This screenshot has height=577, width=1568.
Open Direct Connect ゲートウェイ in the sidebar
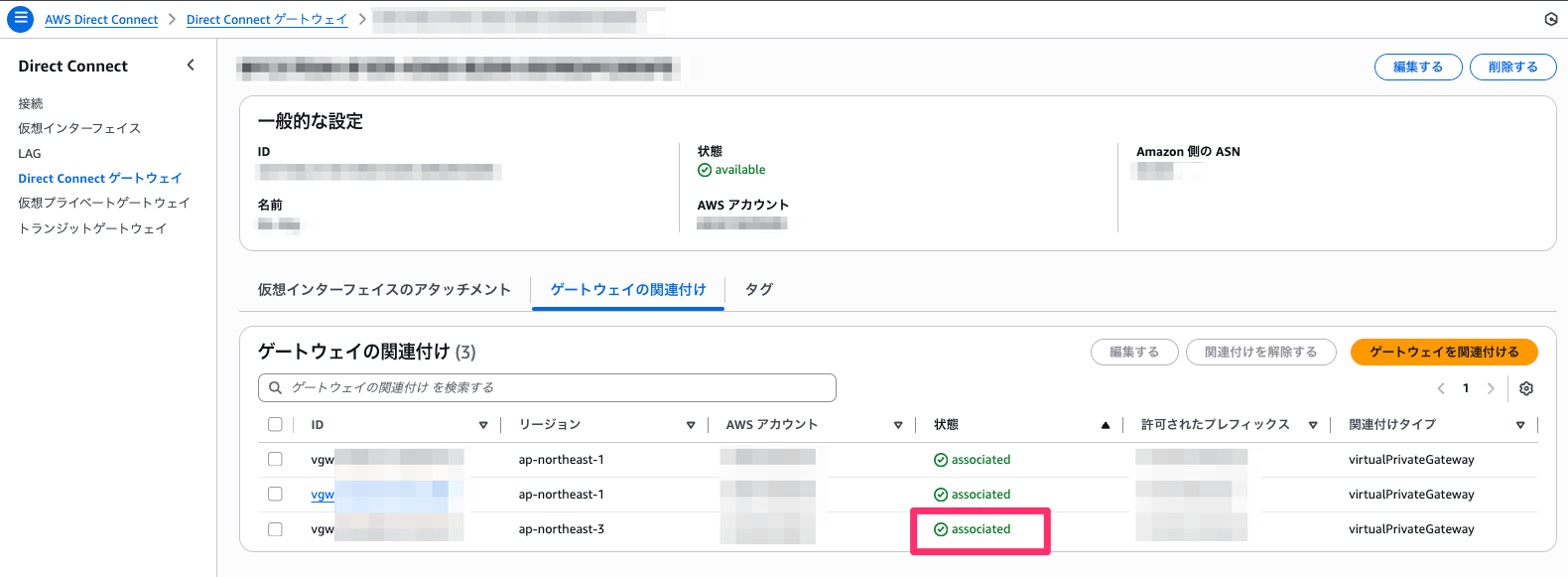(100, 179)
